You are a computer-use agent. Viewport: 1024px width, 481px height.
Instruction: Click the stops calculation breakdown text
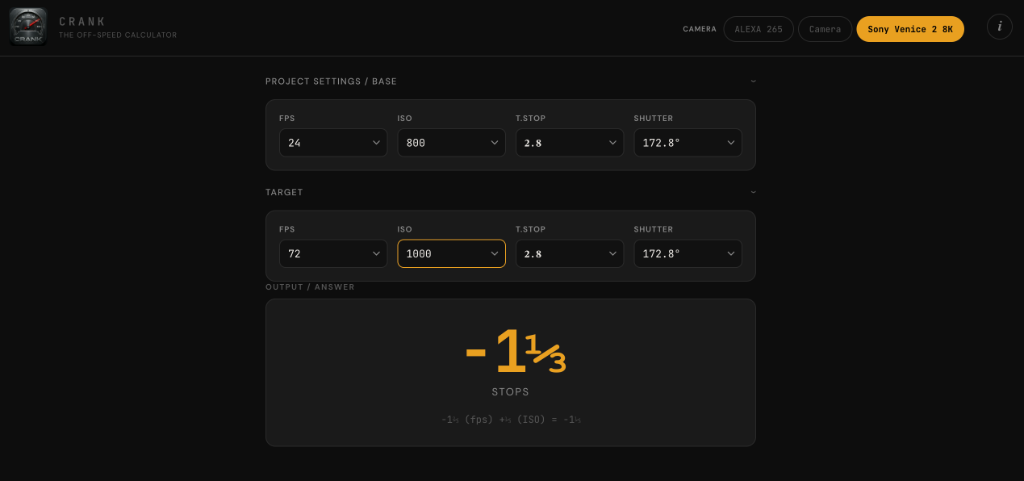[511, 420]
